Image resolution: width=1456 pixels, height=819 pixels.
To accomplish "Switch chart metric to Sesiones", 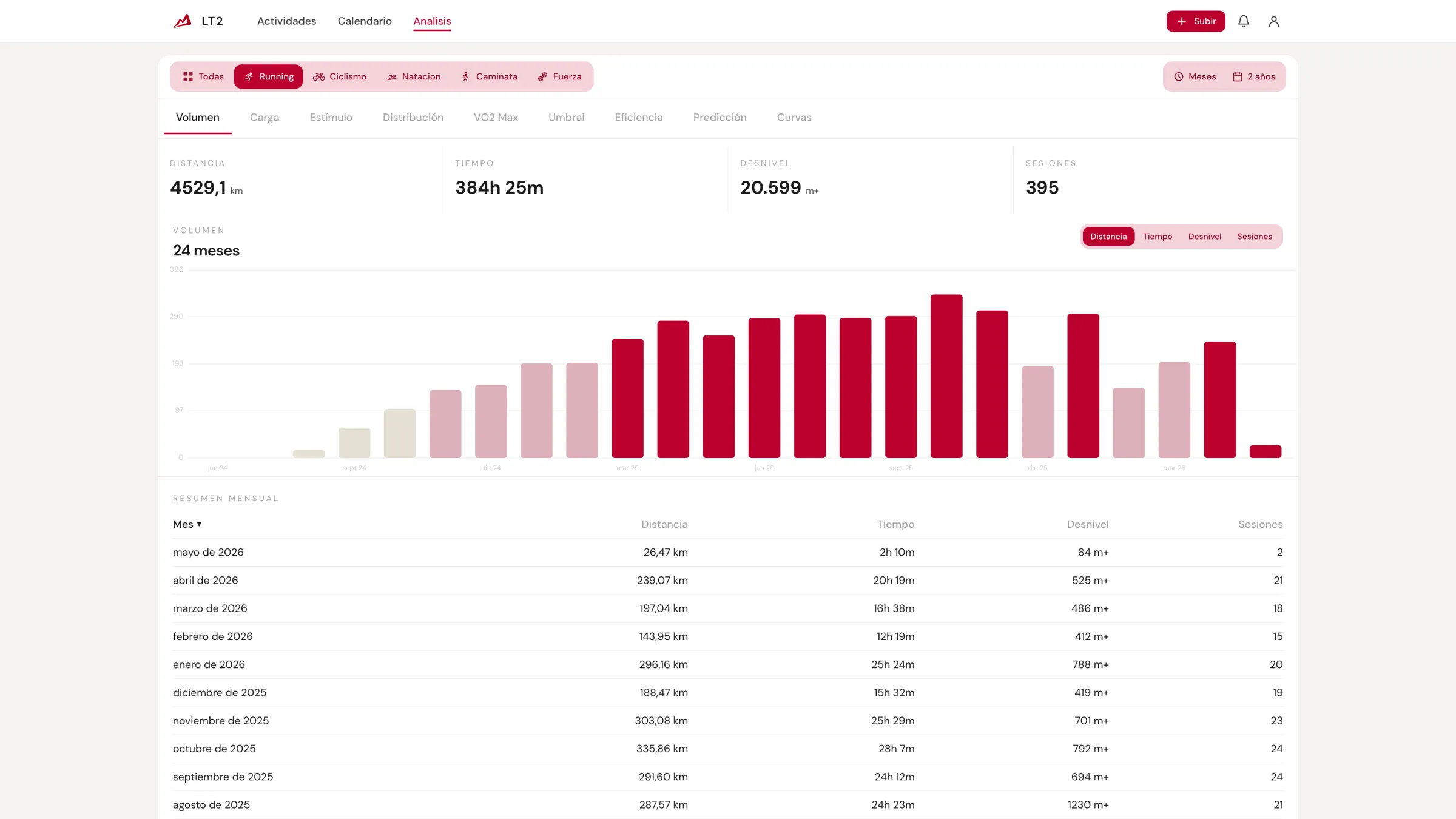I will [1255, 237].
